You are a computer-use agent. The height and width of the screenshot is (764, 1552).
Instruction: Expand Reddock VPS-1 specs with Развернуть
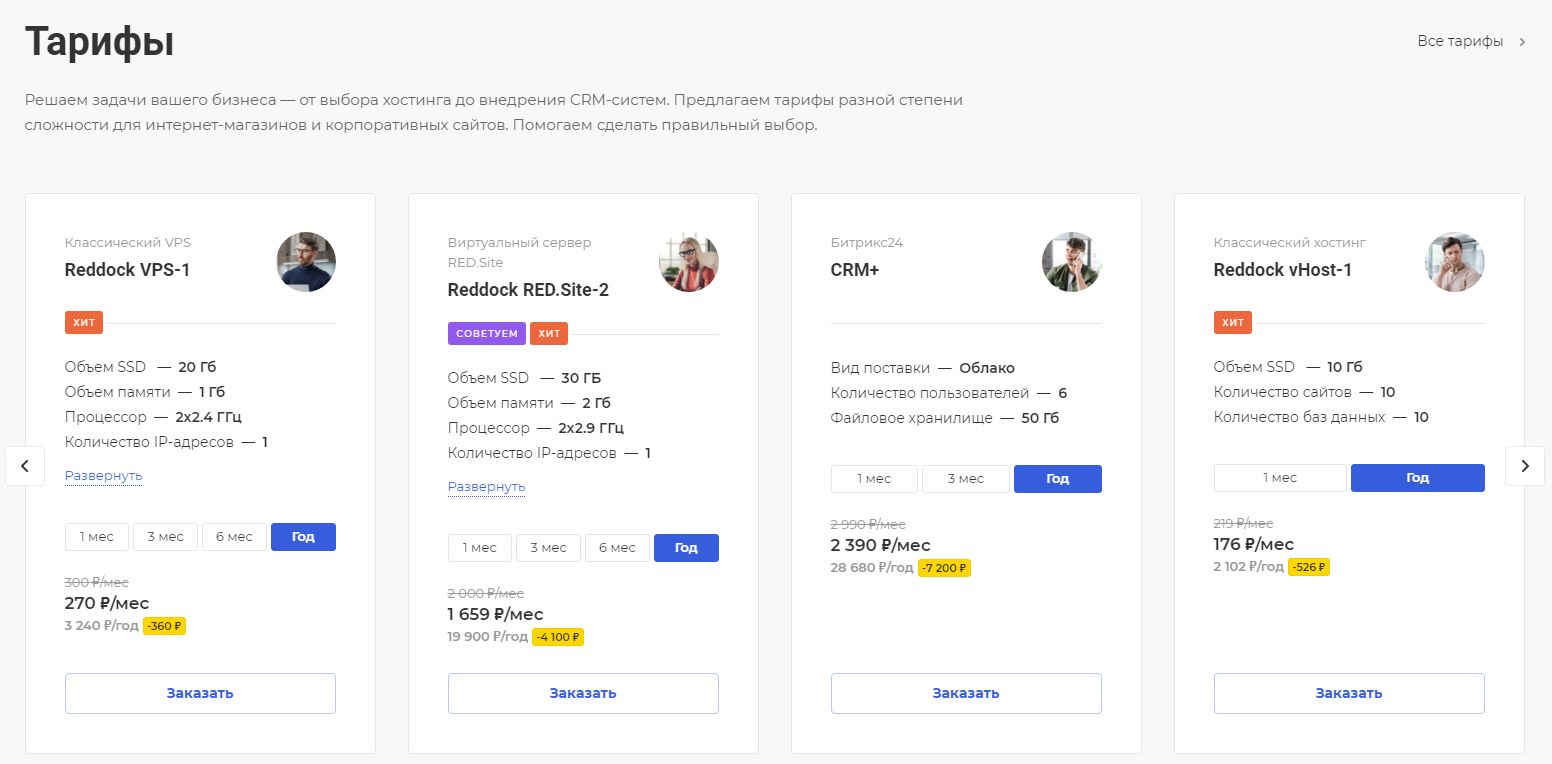[x=103, y=476]
